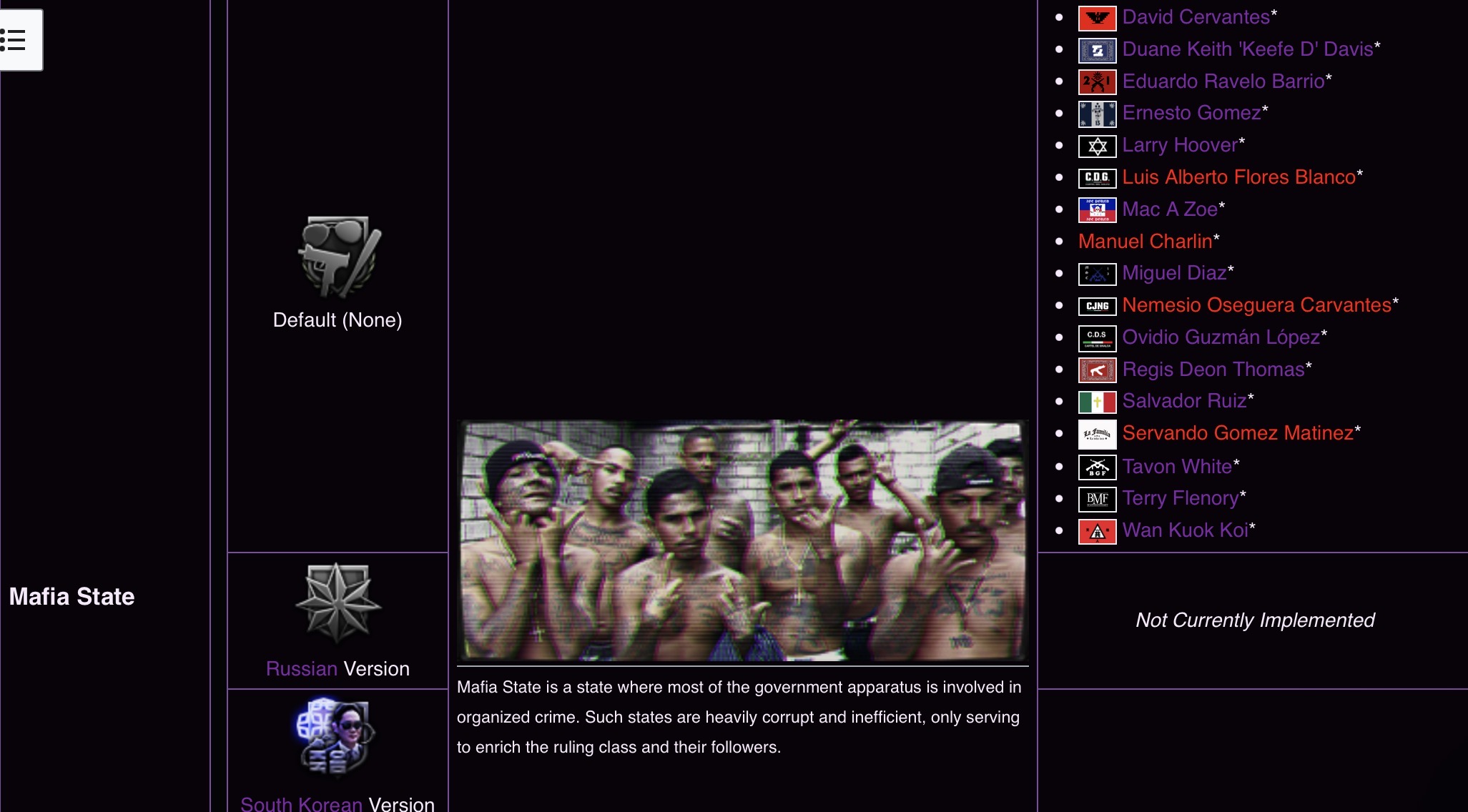Open the South Korean link
The height and width of the screenshot is (812, 1468).
pos(301,803)
